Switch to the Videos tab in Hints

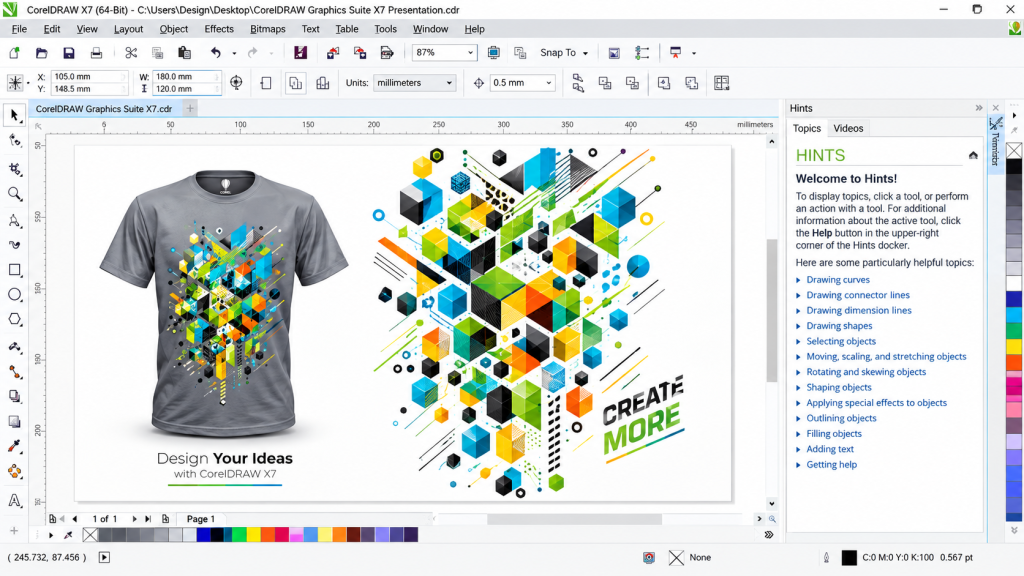click(x=848, y=128)
